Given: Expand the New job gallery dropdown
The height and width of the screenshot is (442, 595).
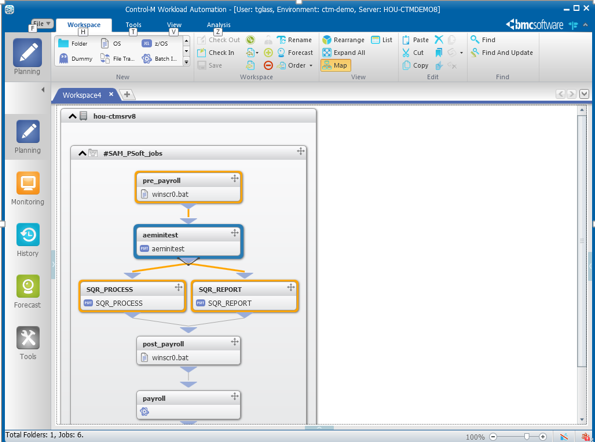Looking at the screenshot, I should coord(186,61).
